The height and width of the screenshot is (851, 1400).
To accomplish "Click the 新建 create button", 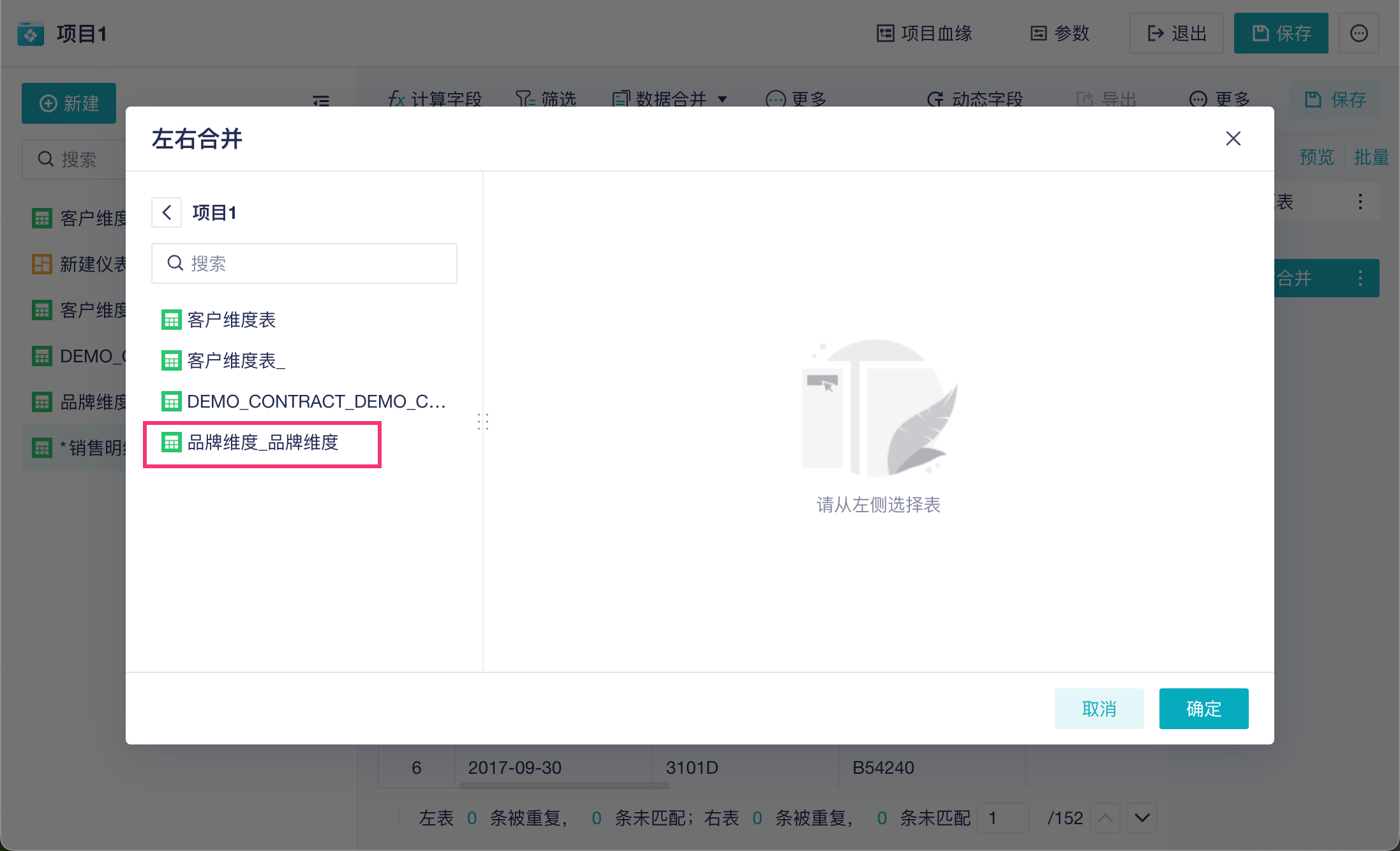I will click(69, 103).
